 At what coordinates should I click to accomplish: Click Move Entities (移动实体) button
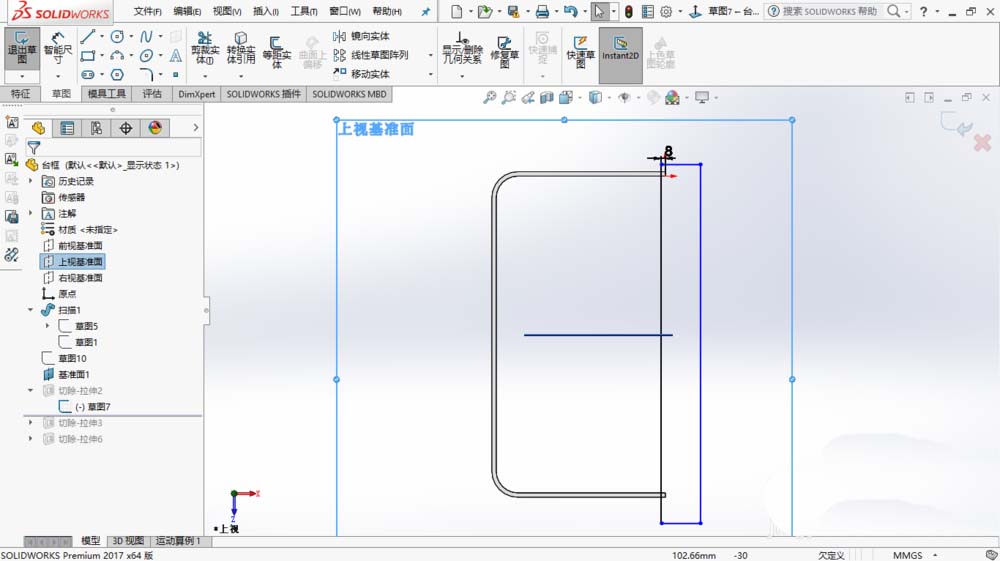(x=361, y=75)
